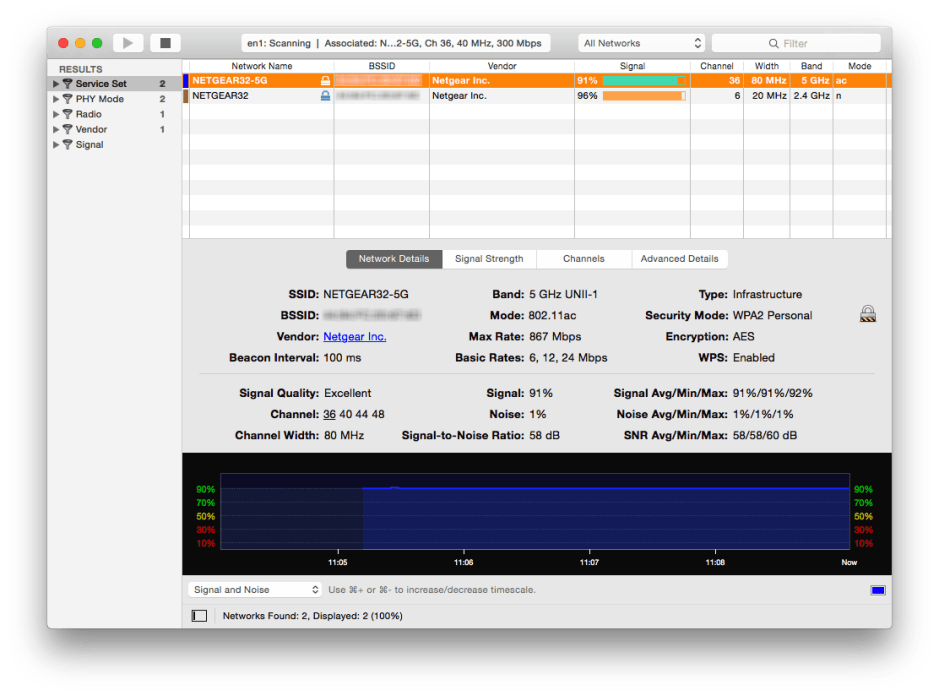Click the Vendor filter funnel icon

coord(68,129)
